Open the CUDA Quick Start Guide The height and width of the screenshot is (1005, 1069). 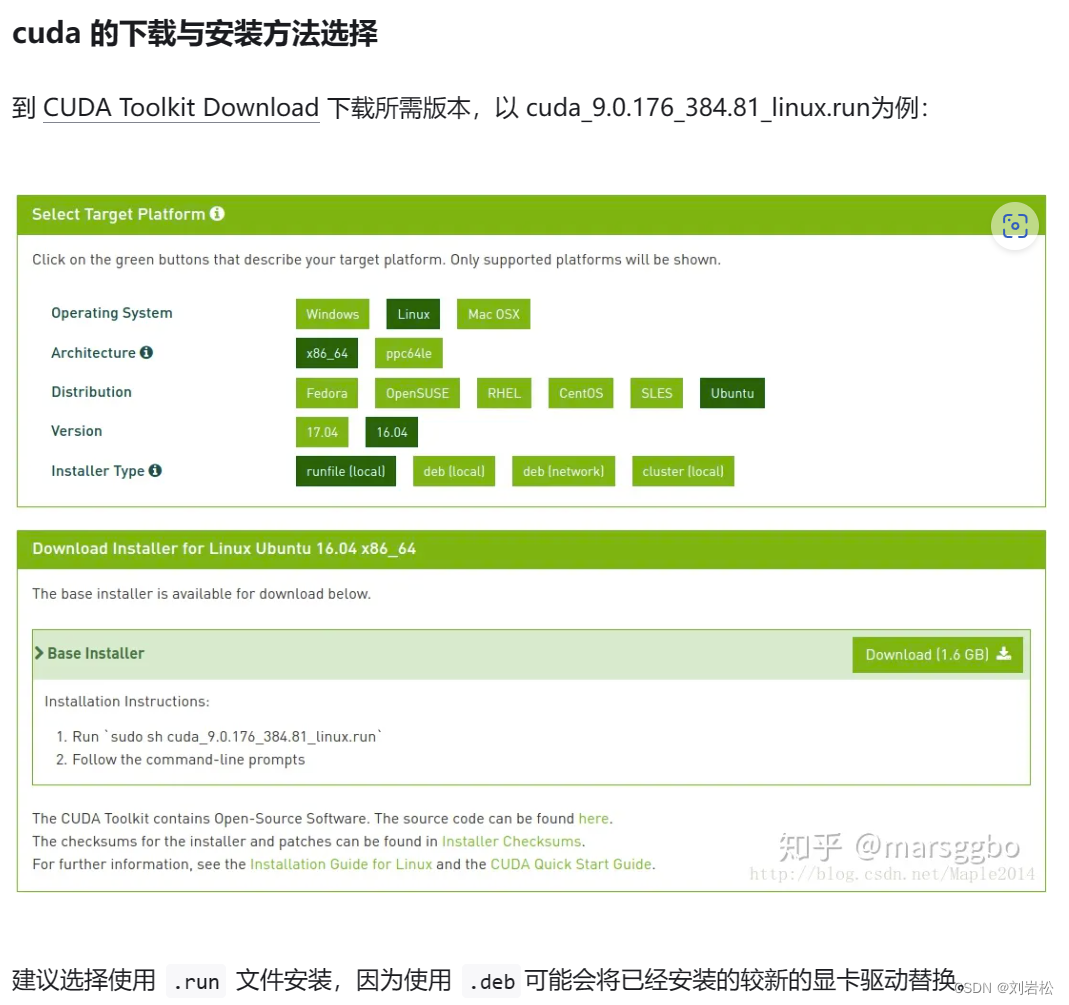[571, 864]
